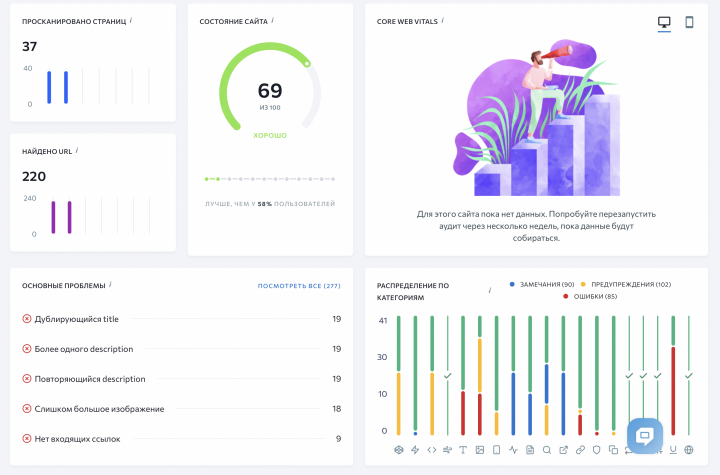Open the 'Повторяющийся description' issue
720x475 pixels.
tap(181, 379)
